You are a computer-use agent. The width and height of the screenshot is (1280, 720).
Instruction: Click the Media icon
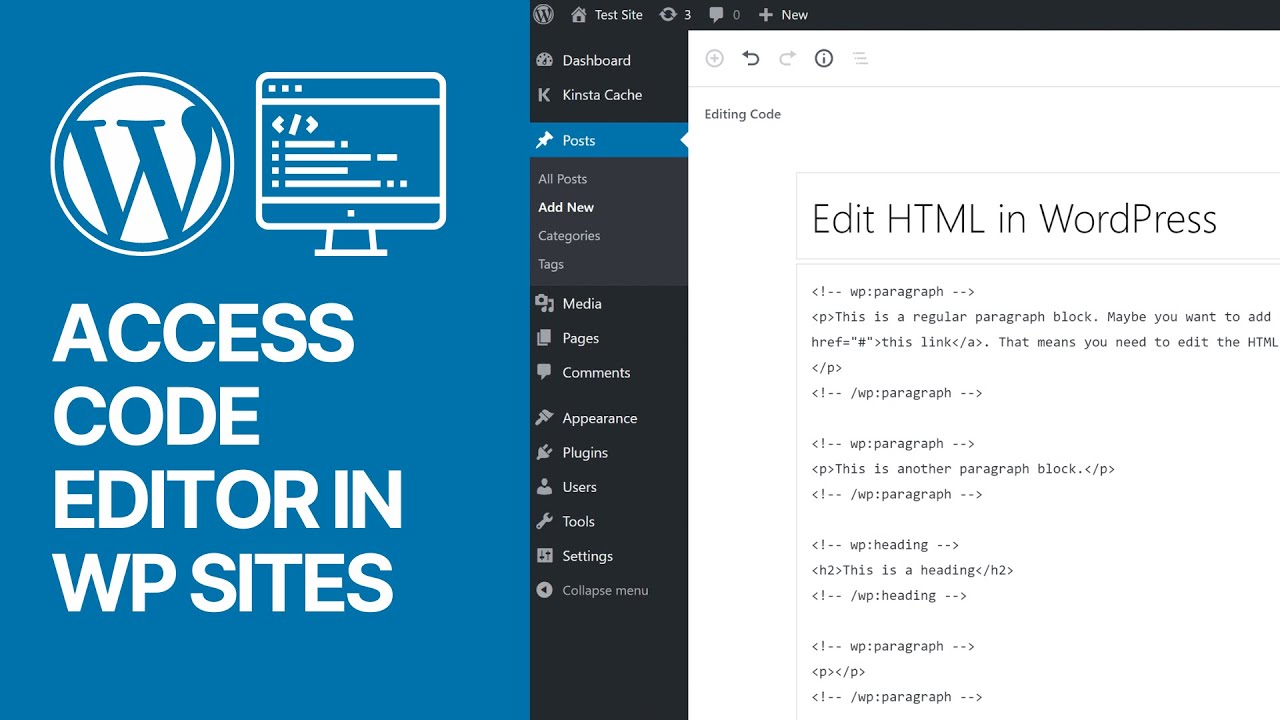pos(544,303)
